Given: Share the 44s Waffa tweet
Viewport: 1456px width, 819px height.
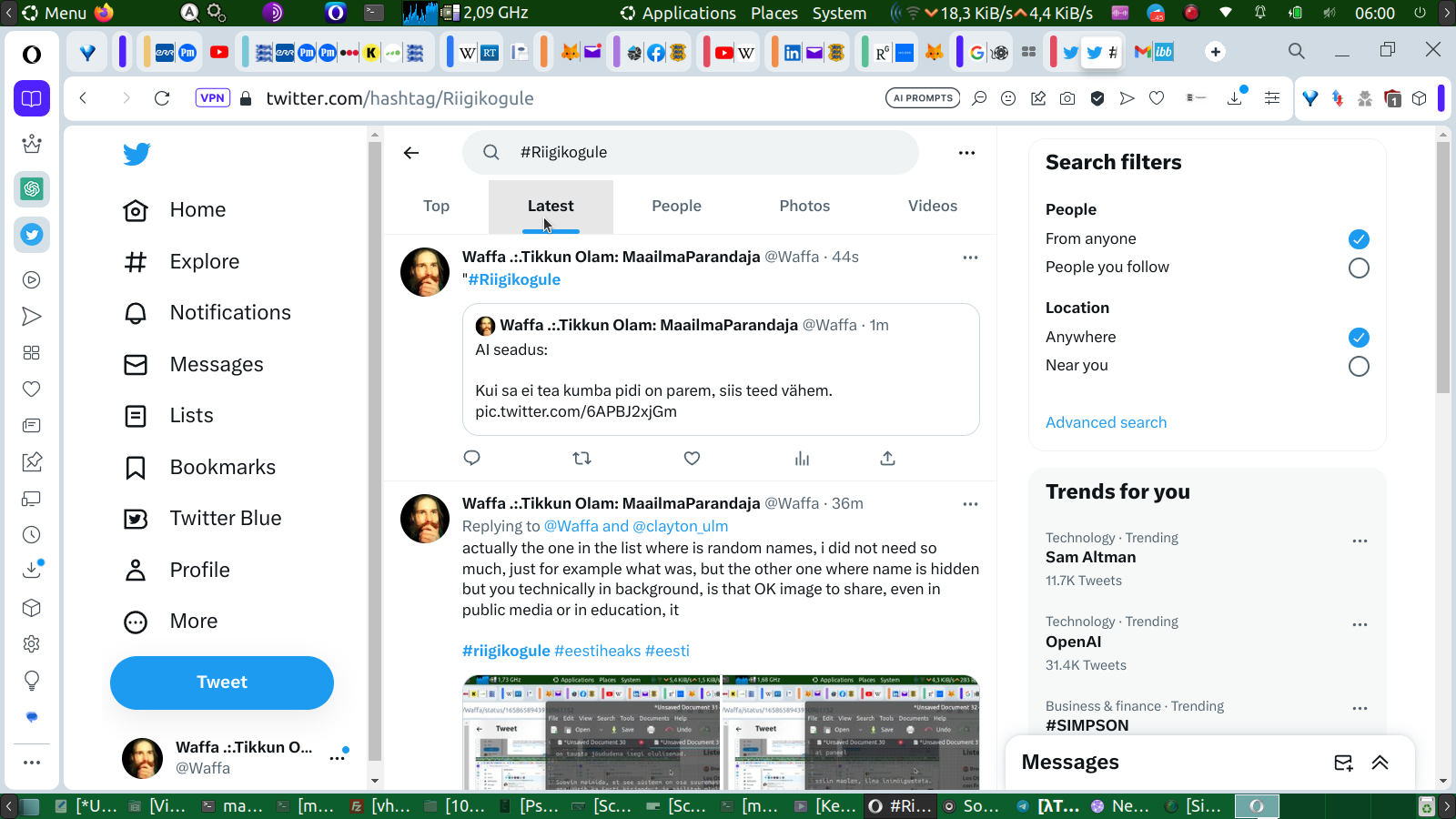Looking at the screenshot, I should [x=887, y=458].
